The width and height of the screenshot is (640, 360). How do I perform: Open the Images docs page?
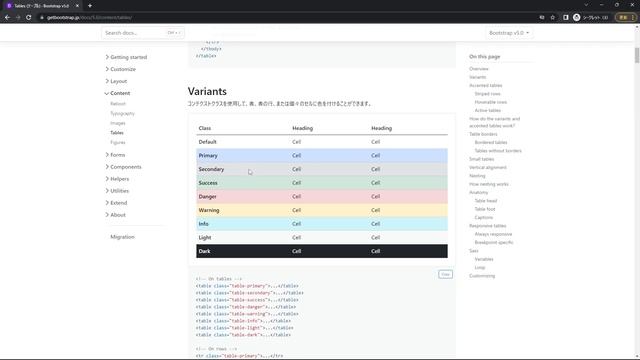(118, 123)
